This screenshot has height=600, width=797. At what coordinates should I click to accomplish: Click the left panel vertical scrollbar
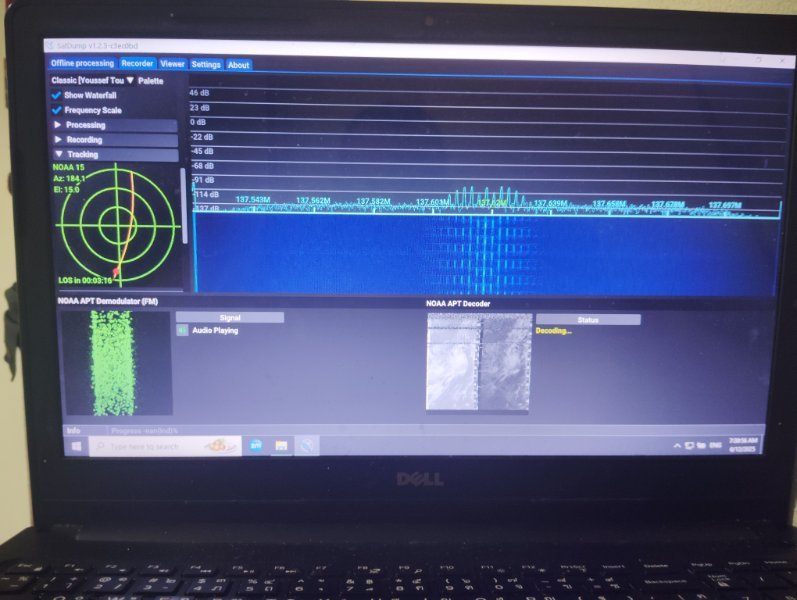point(184,206)
